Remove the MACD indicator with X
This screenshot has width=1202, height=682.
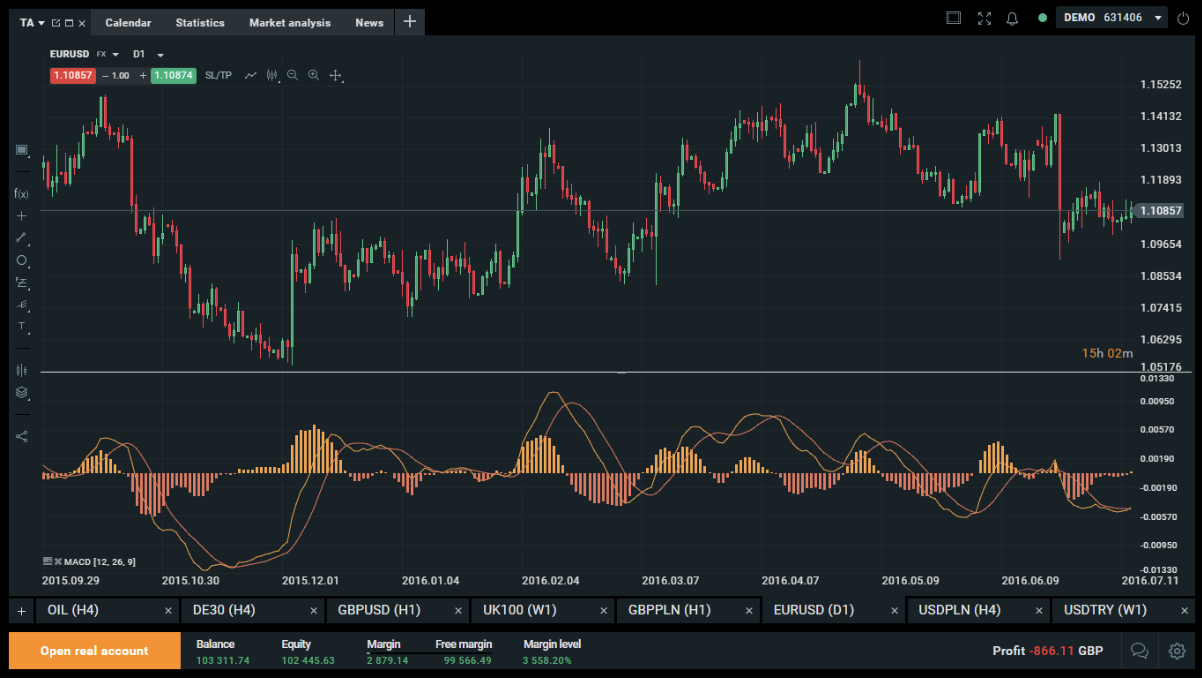click(58, 561)
